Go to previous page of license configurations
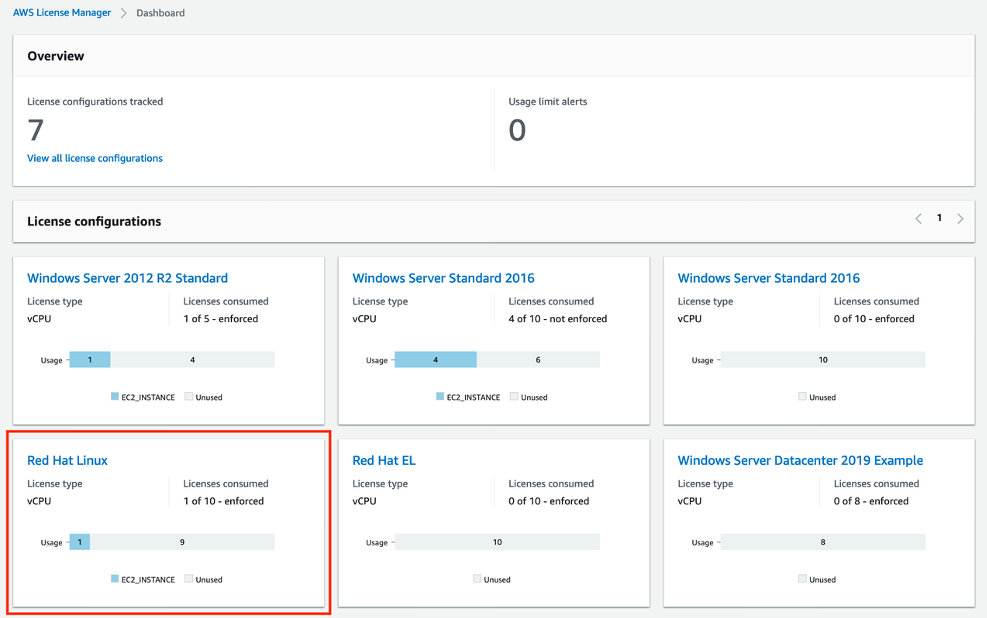987x618 pixels. 918,218
